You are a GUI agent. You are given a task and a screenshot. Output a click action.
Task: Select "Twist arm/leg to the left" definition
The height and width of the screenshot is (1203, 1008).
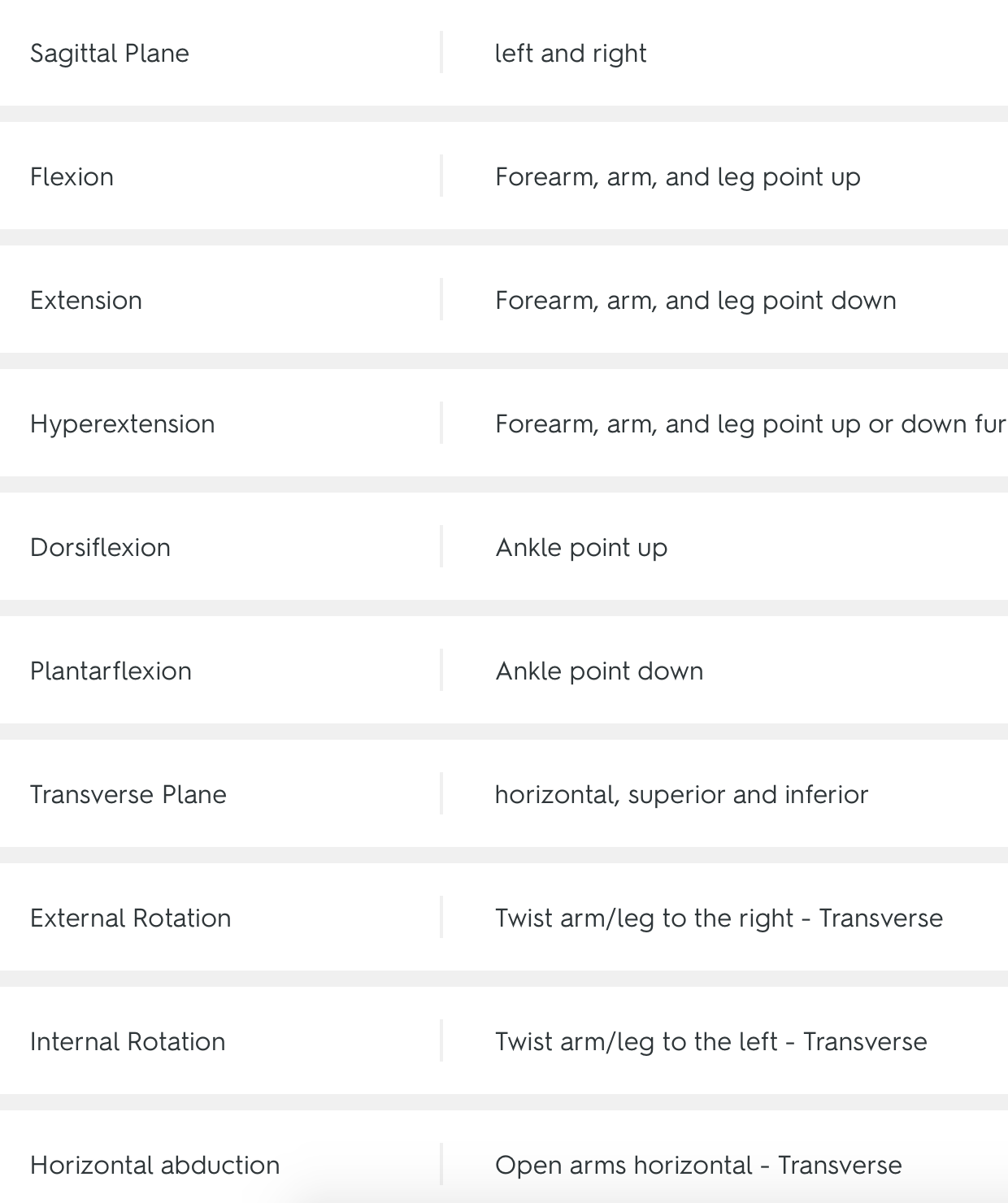(710, 1042)
